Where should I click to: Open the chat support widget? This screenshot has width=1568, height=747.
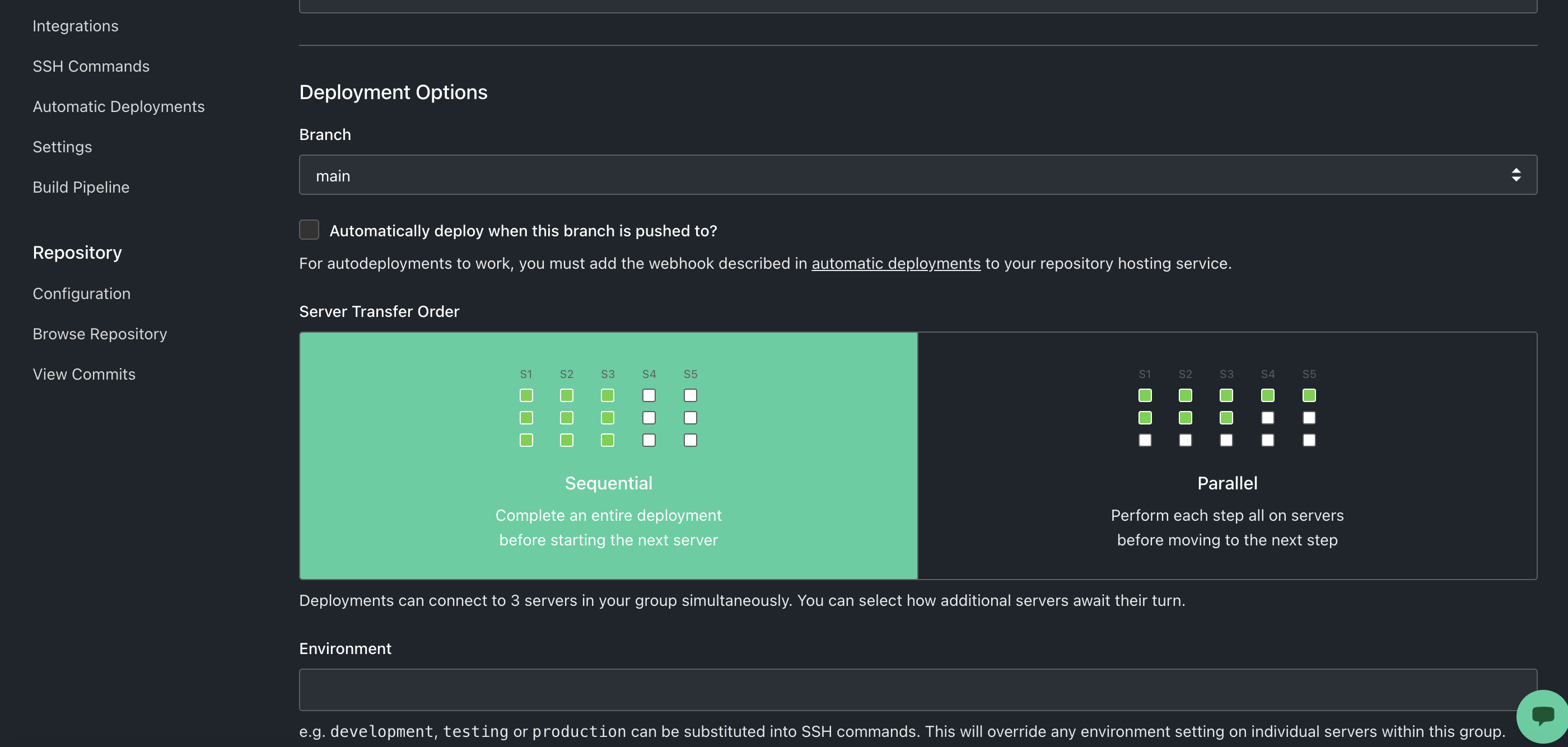pyautogui.click(x=1542, y=717)
